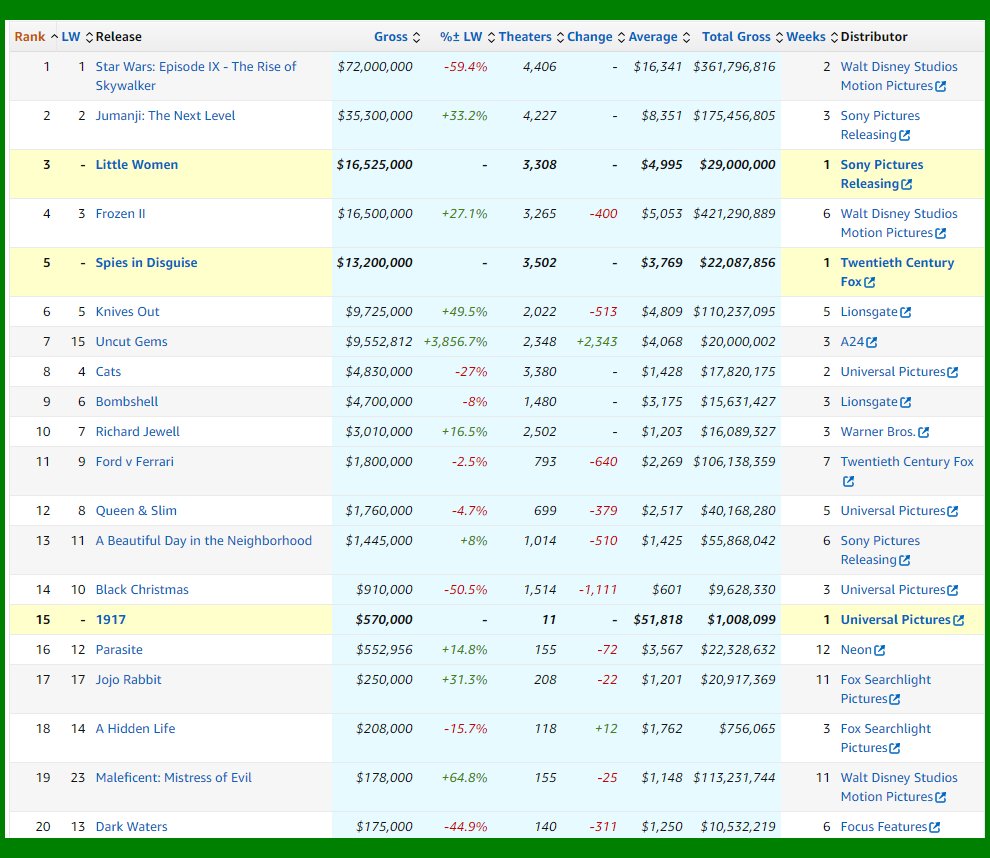Sort by Weeks column header
This screenshot has height=858, width=990.
pos(806,37)
